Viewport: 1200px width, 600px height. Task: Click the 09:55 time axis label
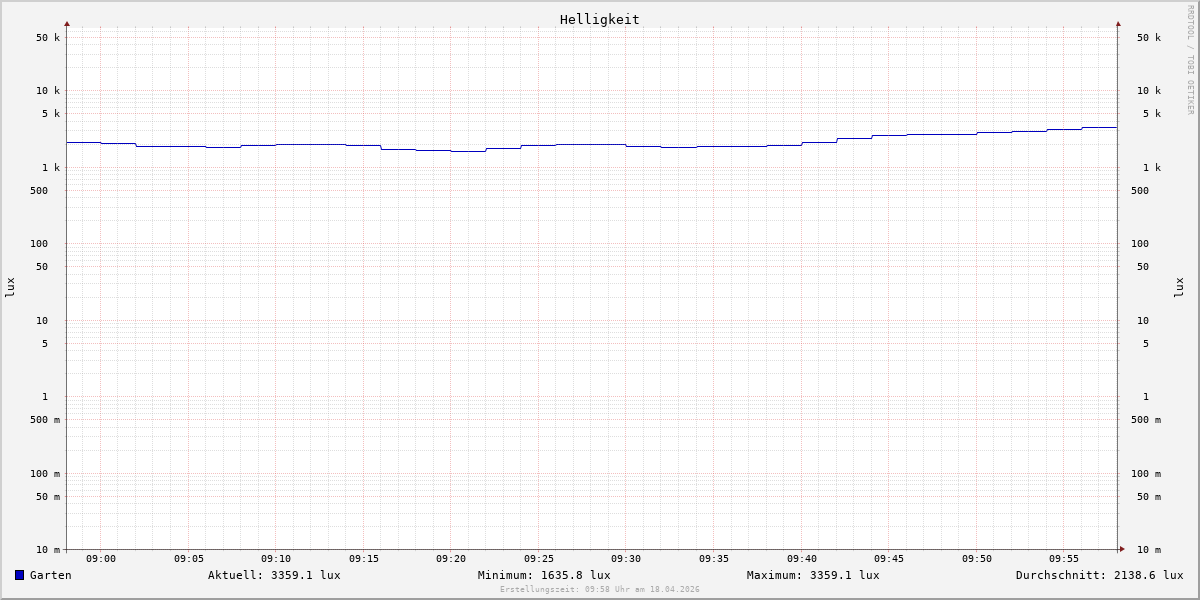pos(1064,559)
